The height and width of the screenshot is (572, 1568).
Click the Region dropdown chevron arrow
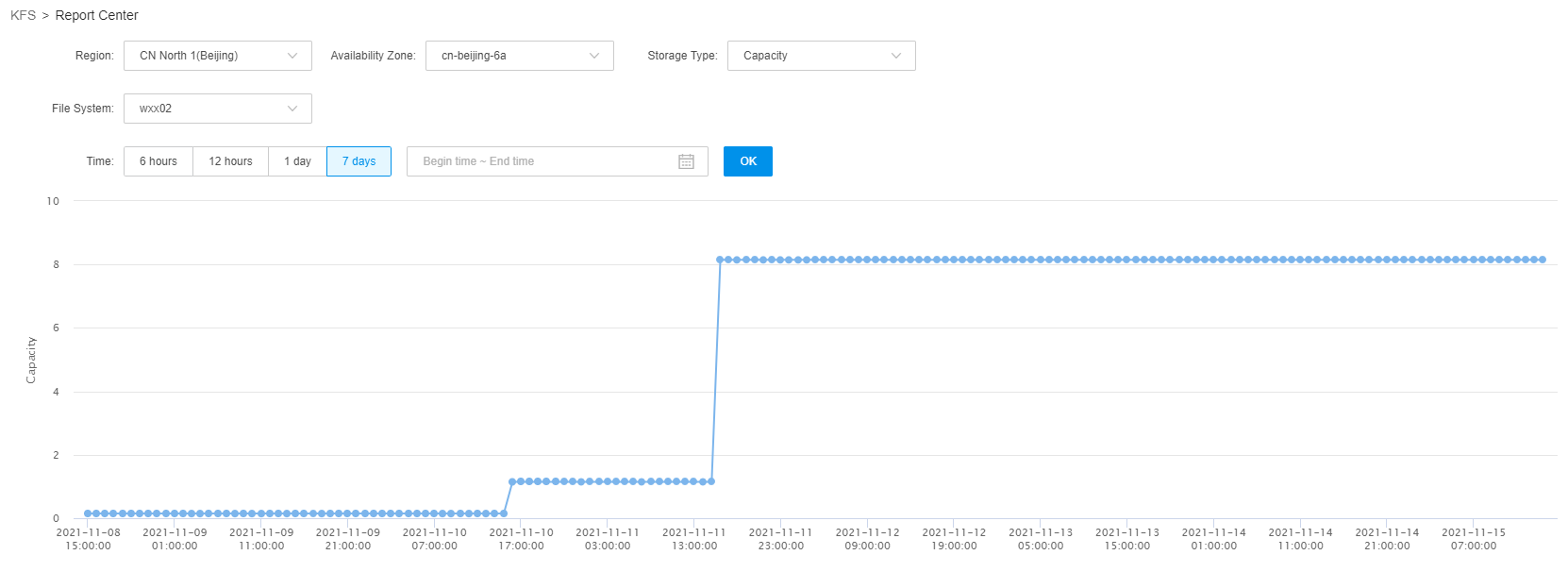pyautogui.click(x=292, y=56)
